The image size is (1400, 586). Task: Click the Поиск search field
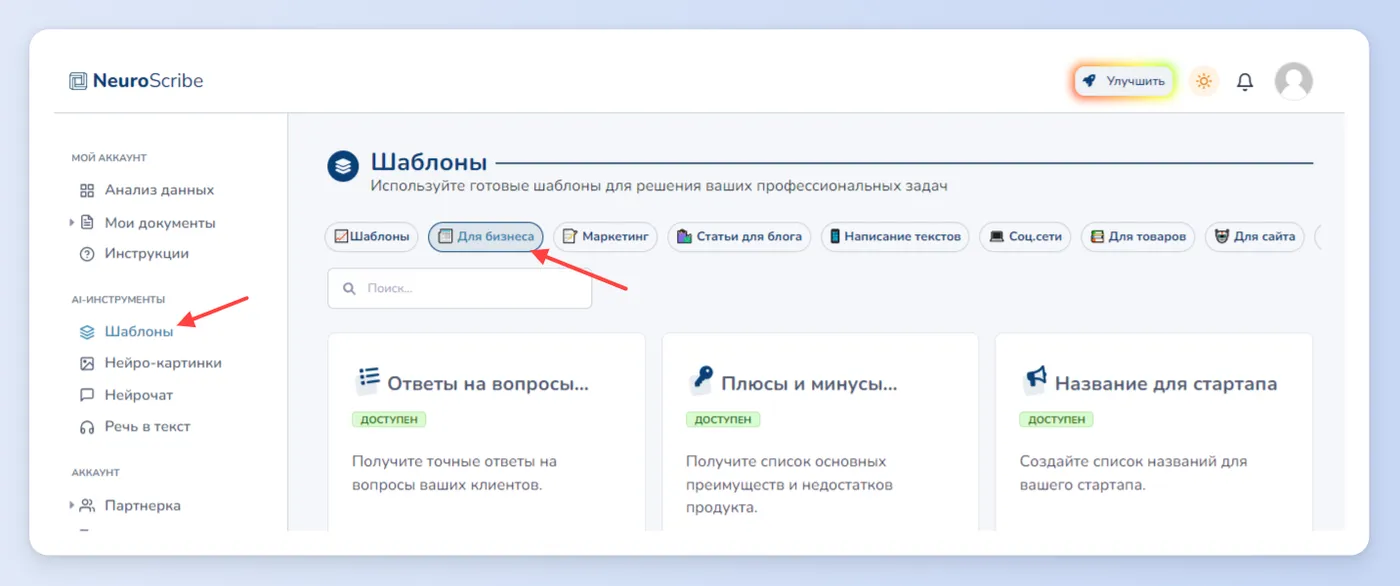point(460,288)
